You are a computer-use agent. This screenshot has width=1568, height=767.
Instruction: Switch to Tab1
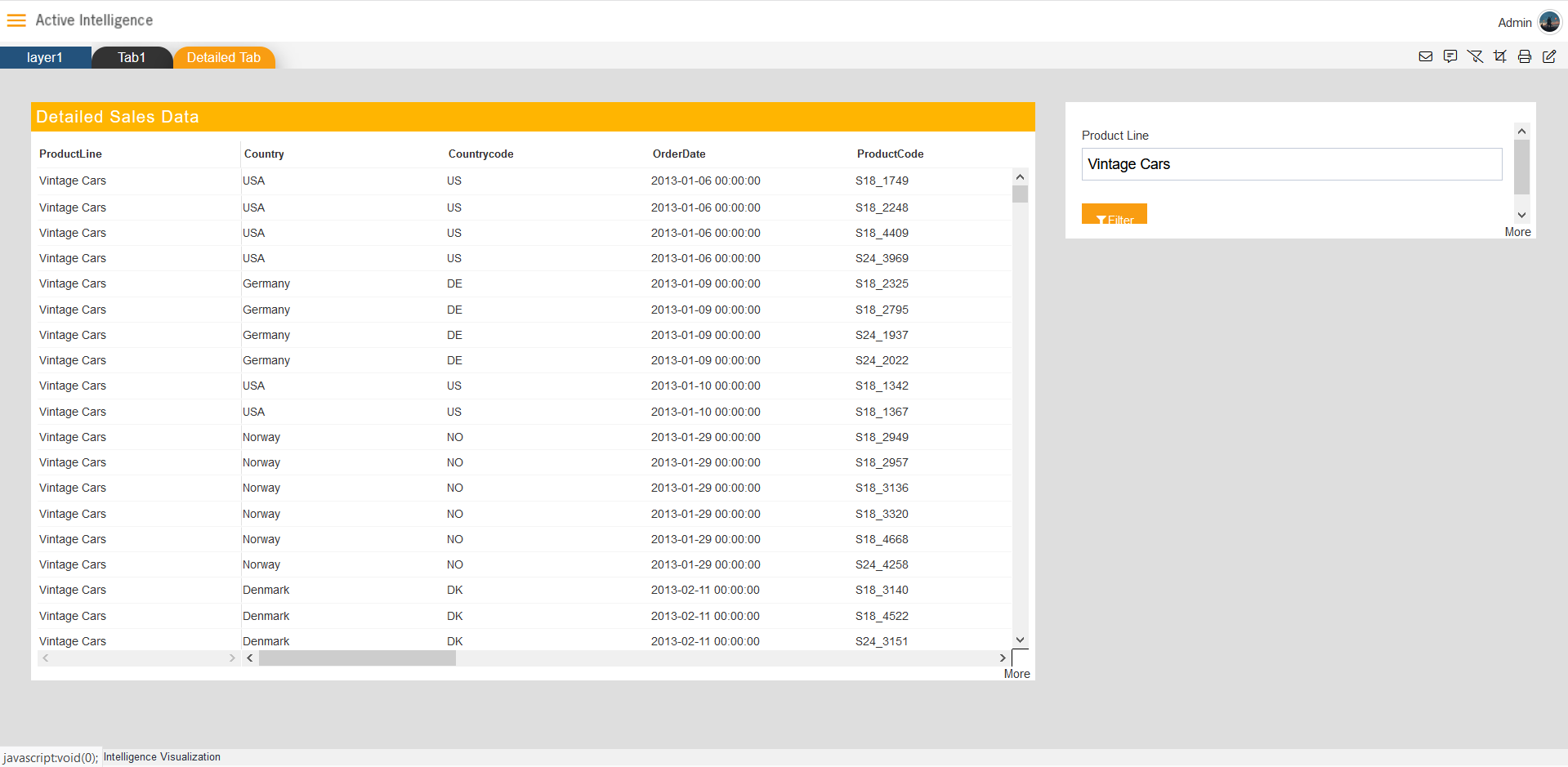click(132, 57)
